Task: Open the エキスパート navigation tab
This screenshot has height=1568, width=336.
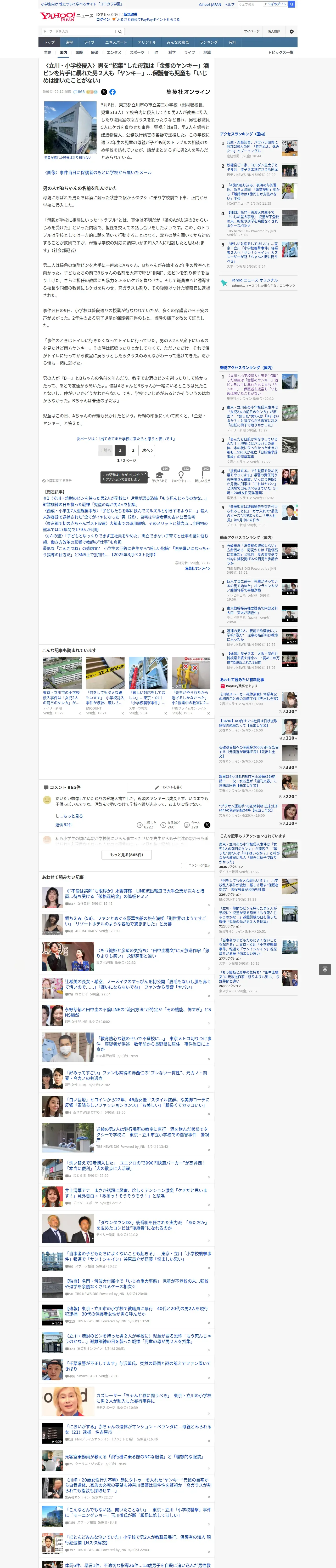Action: 116,43
